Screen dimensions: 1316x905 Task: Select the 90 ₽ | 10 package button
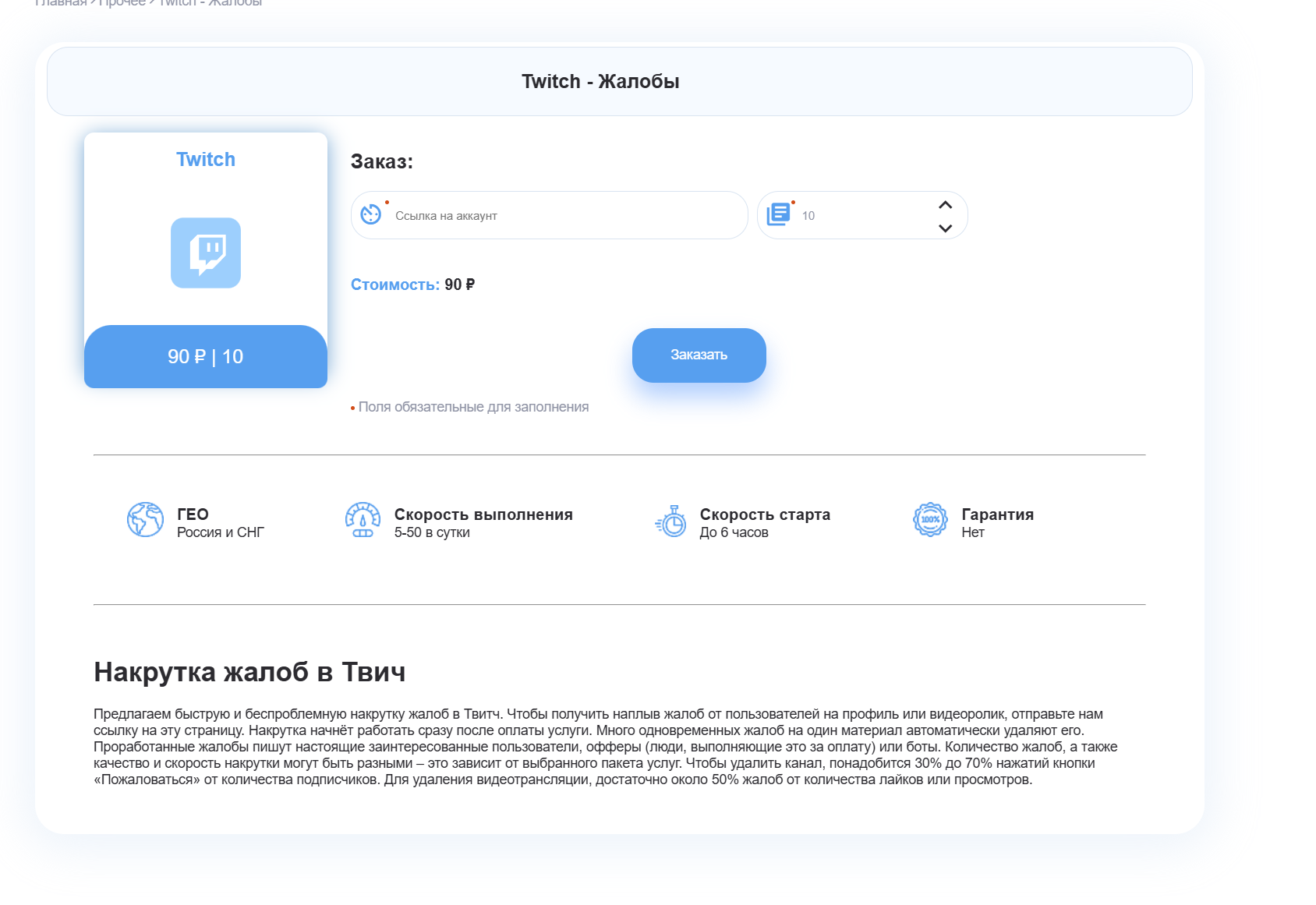[206, 356]
